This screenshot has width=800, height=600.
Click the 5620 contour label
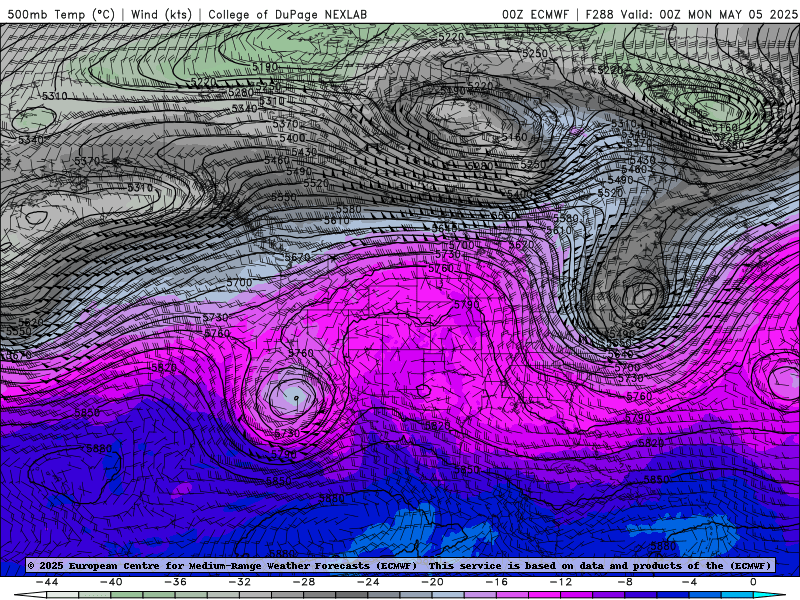pos(31,322)
